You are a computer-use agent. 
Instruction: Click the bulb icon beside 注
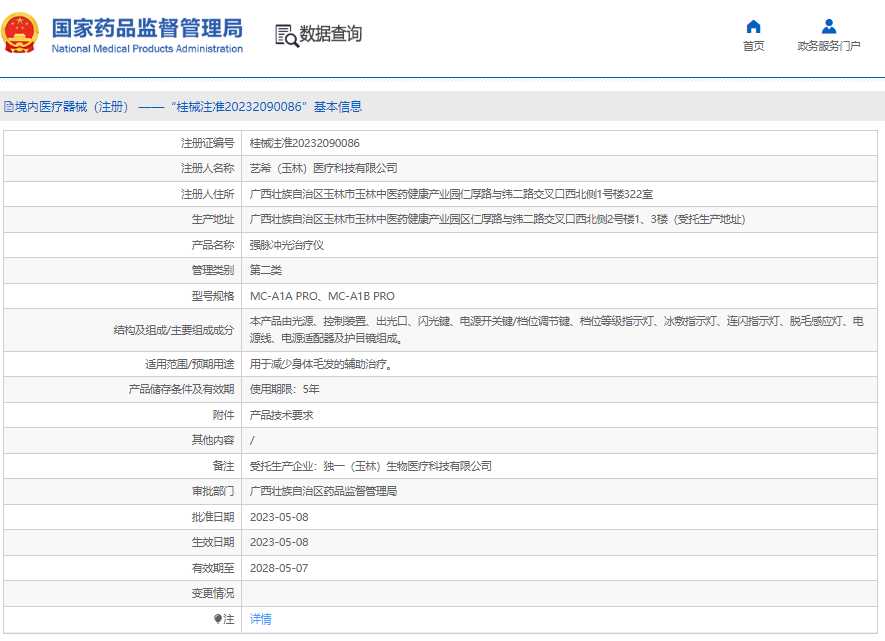click(x=218, y=619)
